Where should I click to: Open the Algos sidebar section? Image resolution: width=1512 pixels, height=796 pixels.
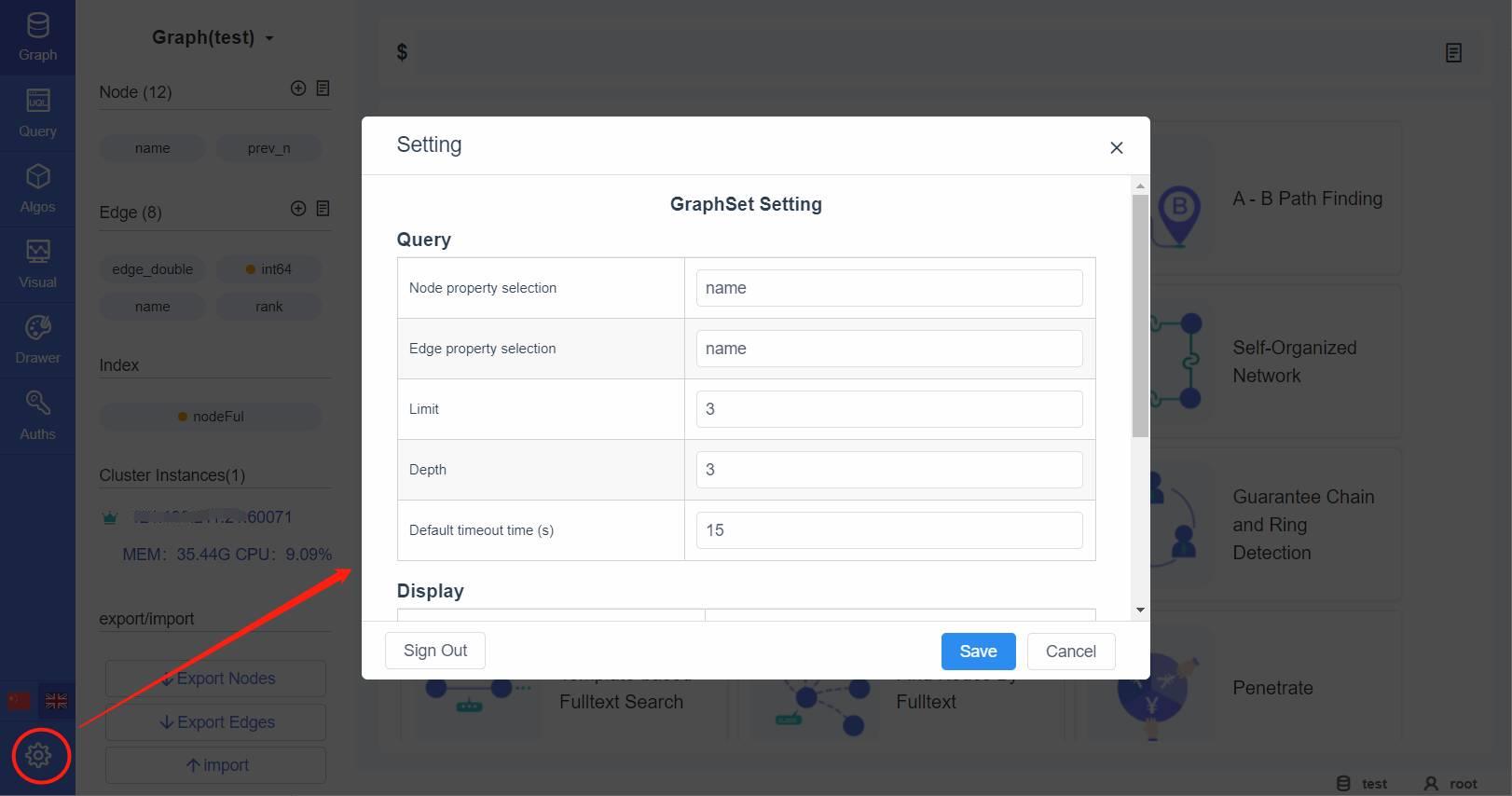click(x=37, y=188)
